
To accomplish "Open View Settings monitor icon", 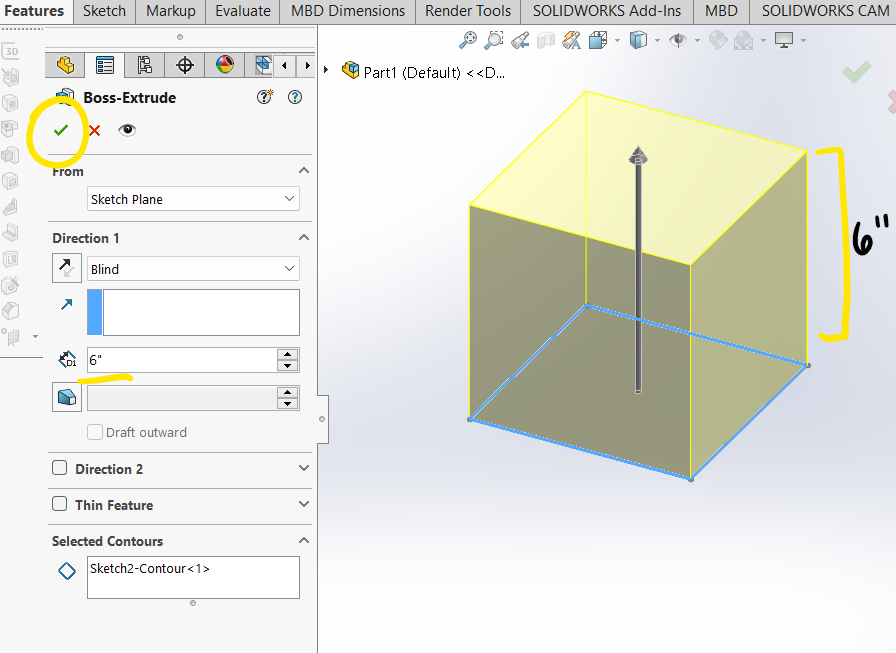I will pos(783,40).
